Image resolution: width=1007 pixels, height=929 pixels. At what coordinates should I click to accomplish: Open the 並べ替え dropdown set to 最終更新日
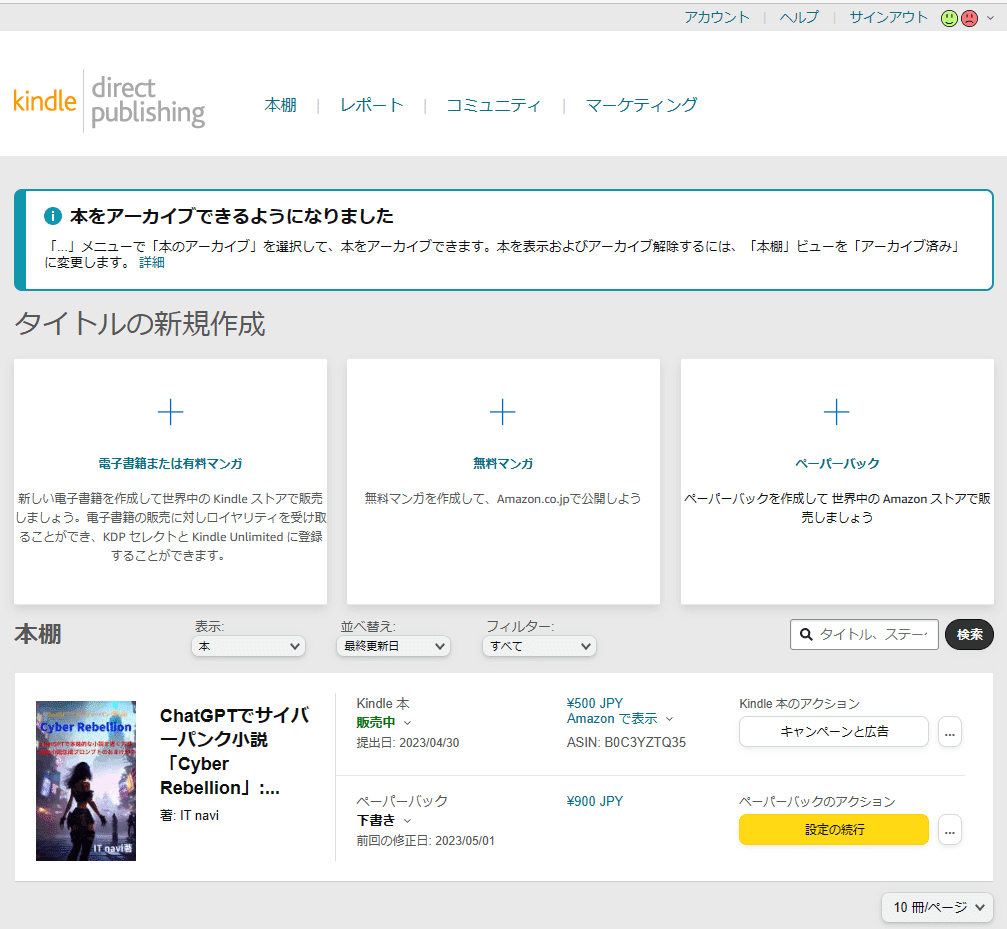point(394,646)
